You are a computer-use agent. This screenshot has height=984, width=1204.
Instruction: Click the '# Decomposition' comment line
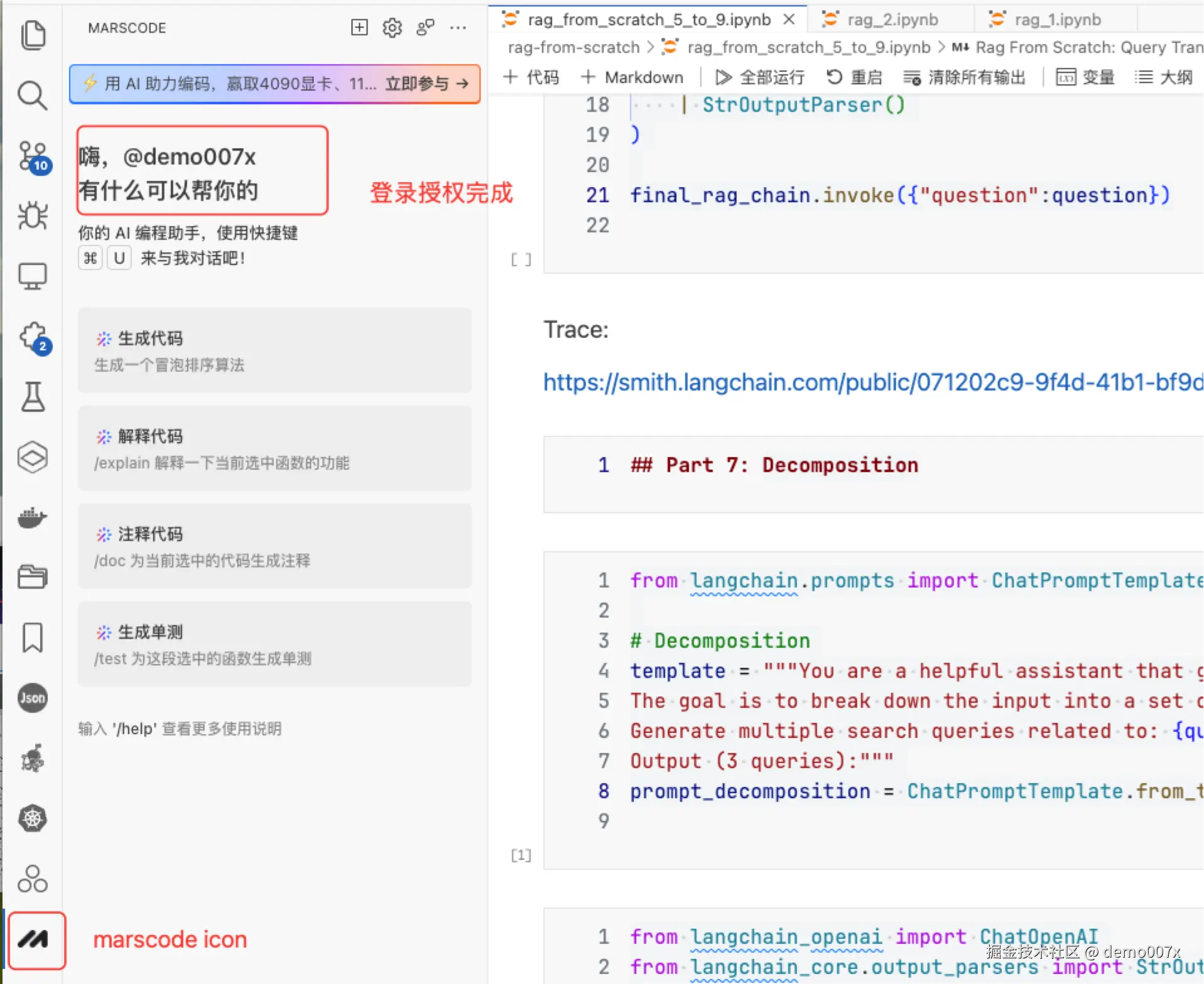pyautogui.click(x=720, y=641)
